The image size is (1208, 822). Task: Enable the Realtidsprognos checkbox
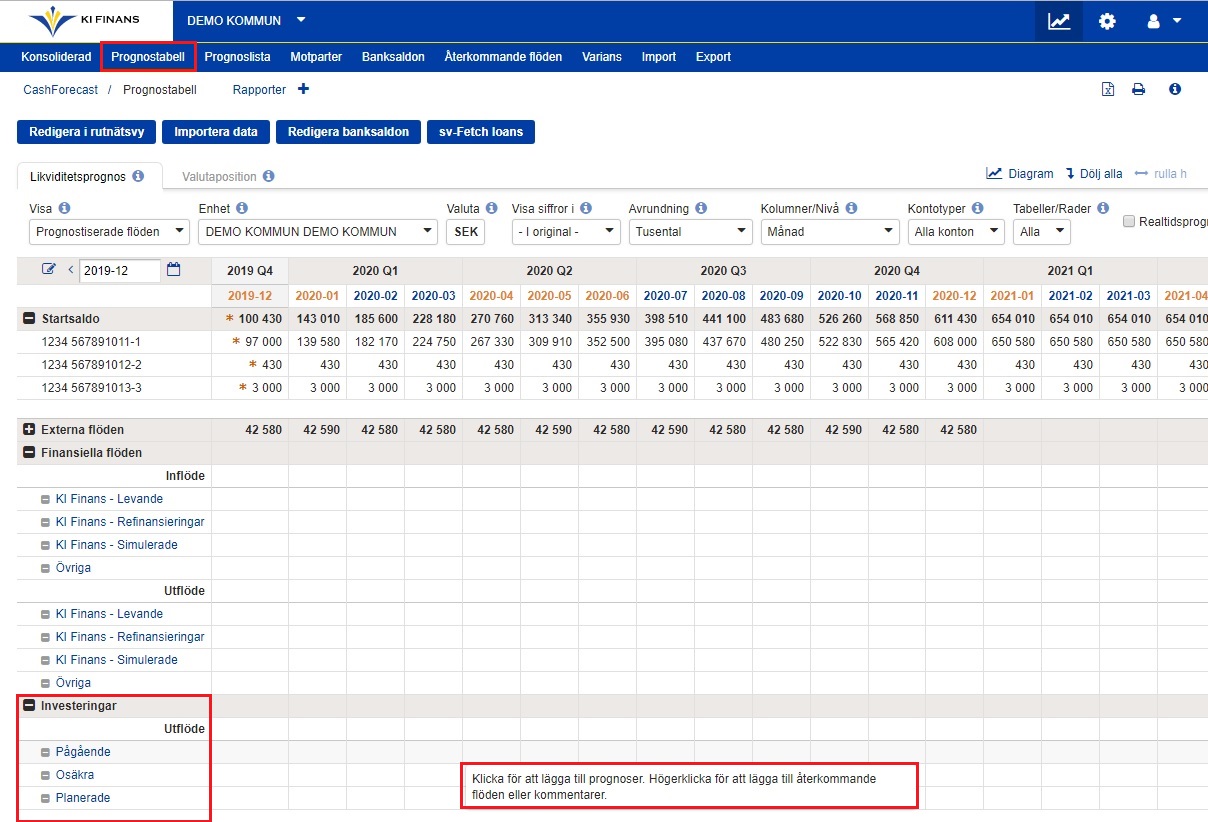[1129, 221]
